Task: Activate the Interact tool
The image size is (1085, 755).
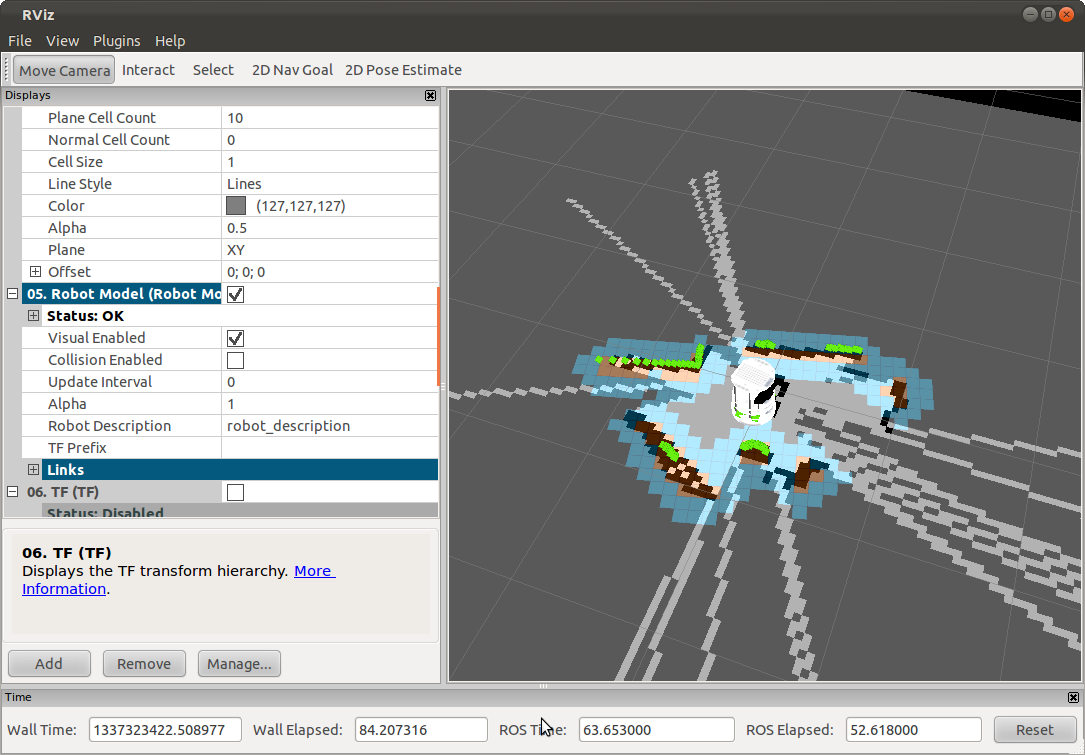Action: click(x=148, y=70)
